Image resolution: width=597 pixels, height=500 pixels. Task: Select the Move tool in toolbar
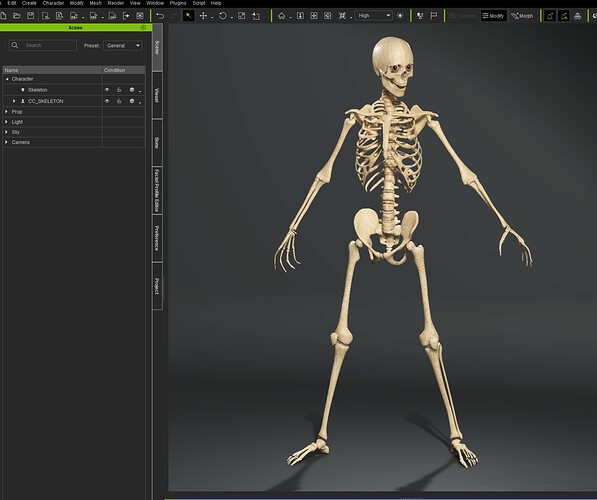(x=203, y=16)
